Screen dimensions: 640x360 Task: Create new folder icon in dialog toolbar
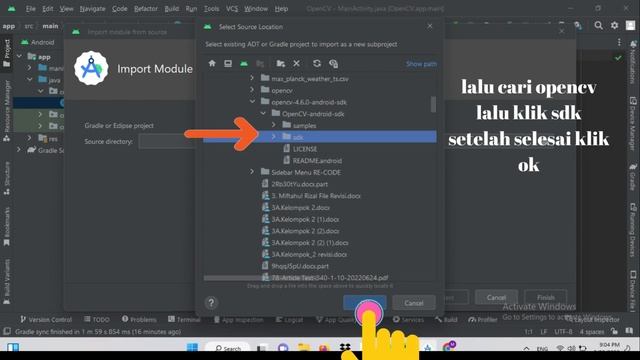(280, 64)
